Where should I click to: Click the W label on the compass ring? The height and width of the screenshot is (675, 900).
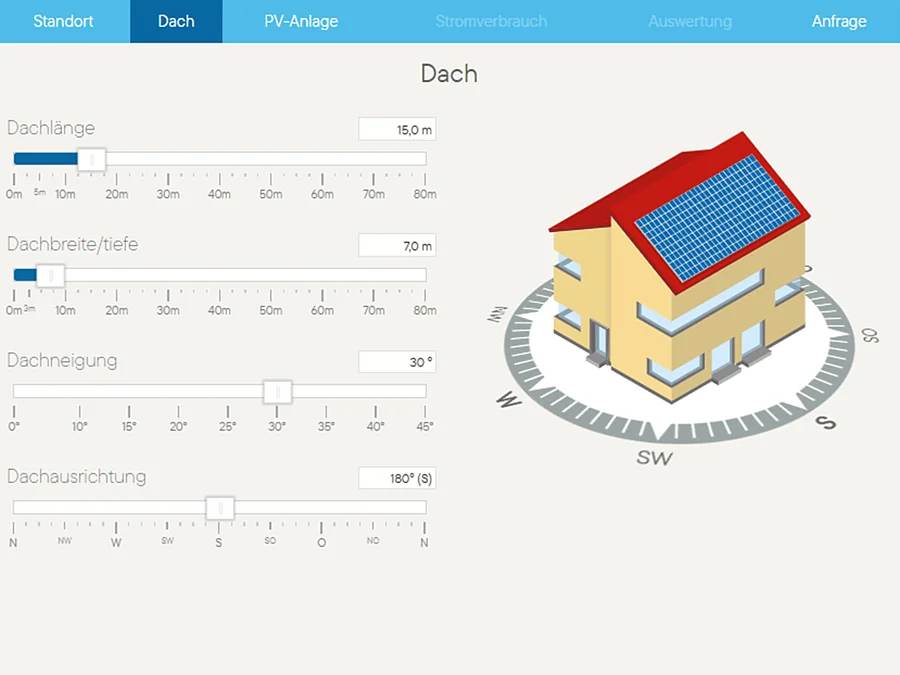[x=509, y=399]
